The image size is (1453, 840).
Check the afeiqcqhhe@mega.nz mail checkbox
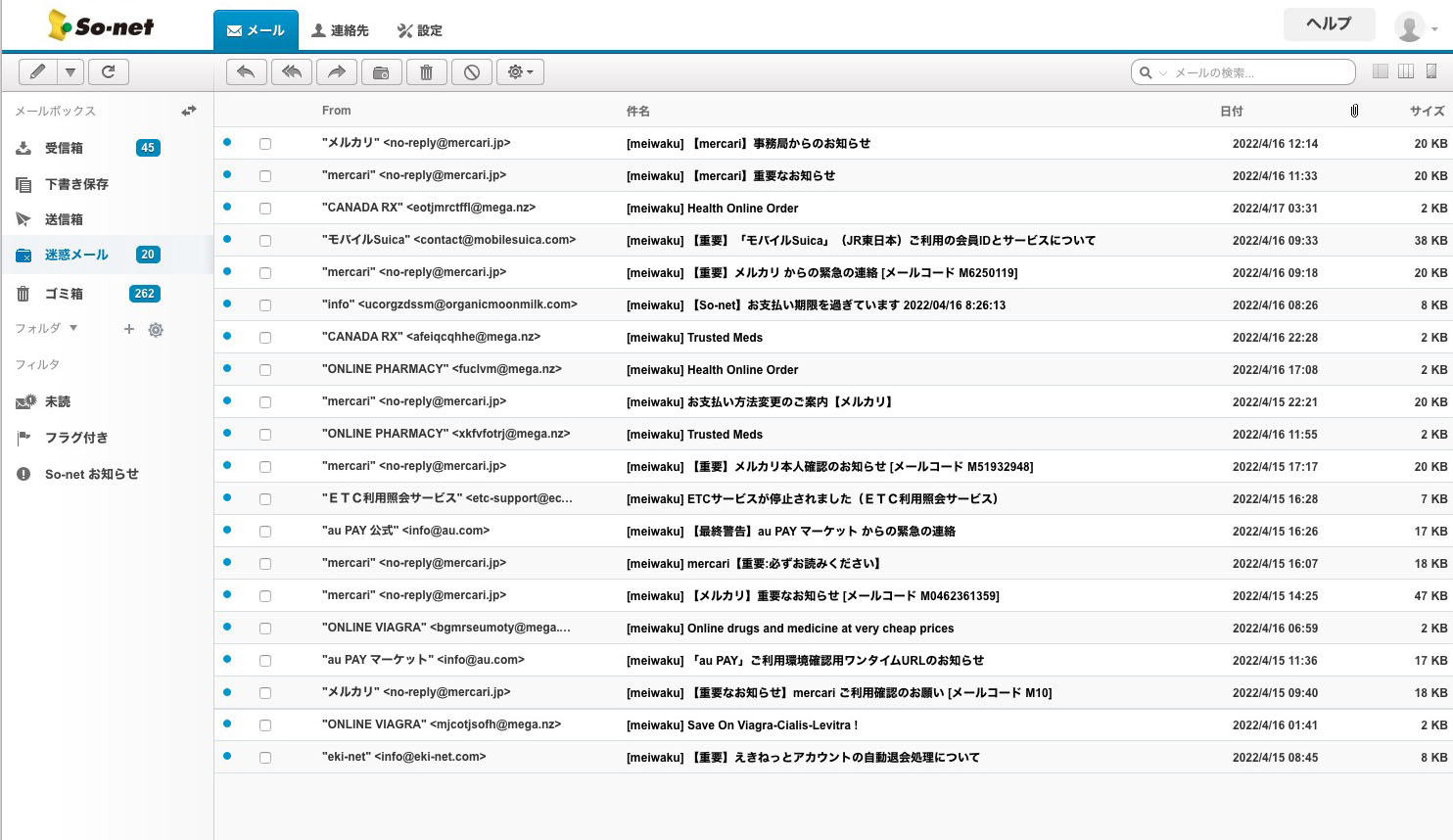pos(265,338)
